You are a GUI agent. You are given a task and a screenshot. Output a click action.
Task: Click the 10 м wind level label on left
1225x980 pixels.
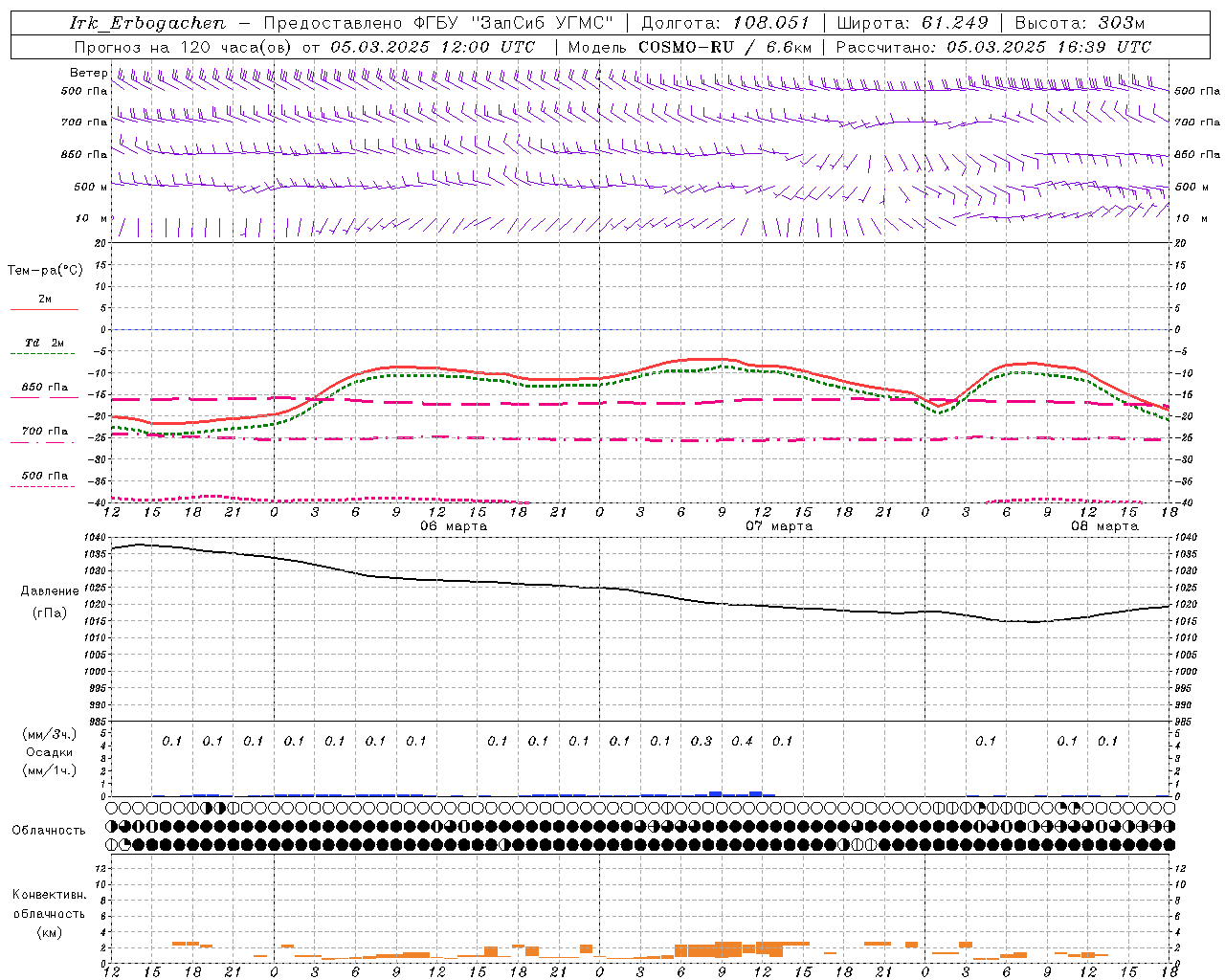[x=91, y=218]
